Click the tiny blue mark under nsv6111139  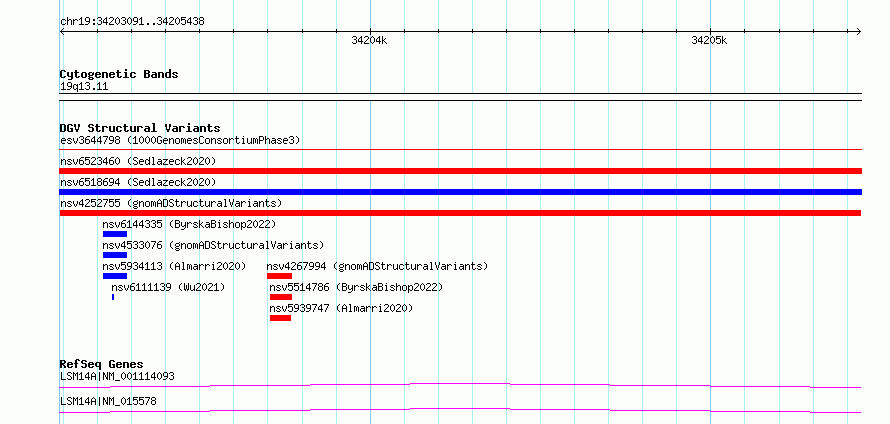point(113,297)
